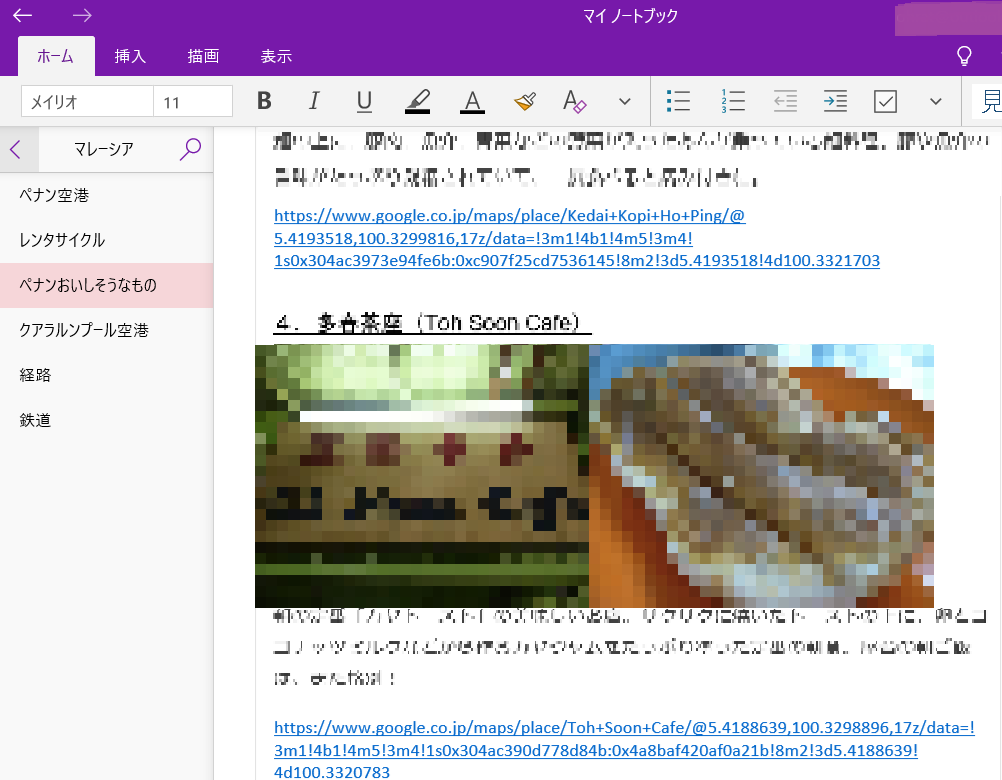Click the Toh Soon Cafe heading
Viewport: 1002px width, 780px height.
433,323
